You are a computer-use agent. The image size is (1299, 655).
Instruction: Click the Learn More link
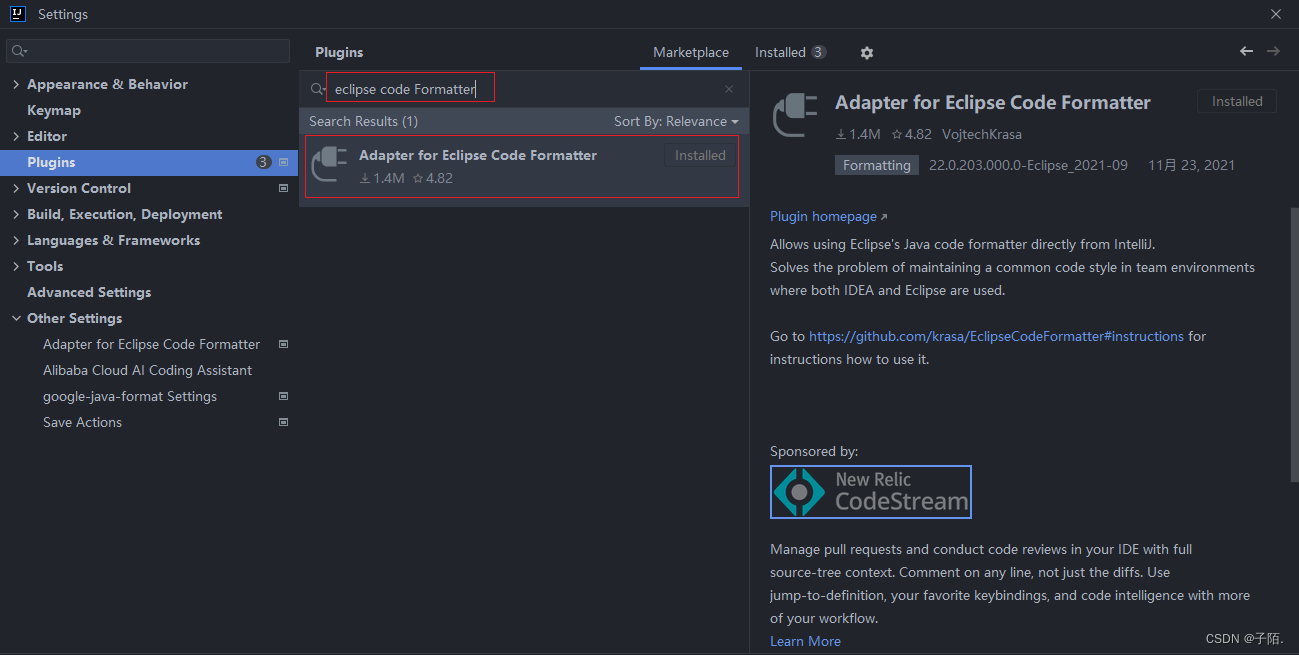(805, 641)
